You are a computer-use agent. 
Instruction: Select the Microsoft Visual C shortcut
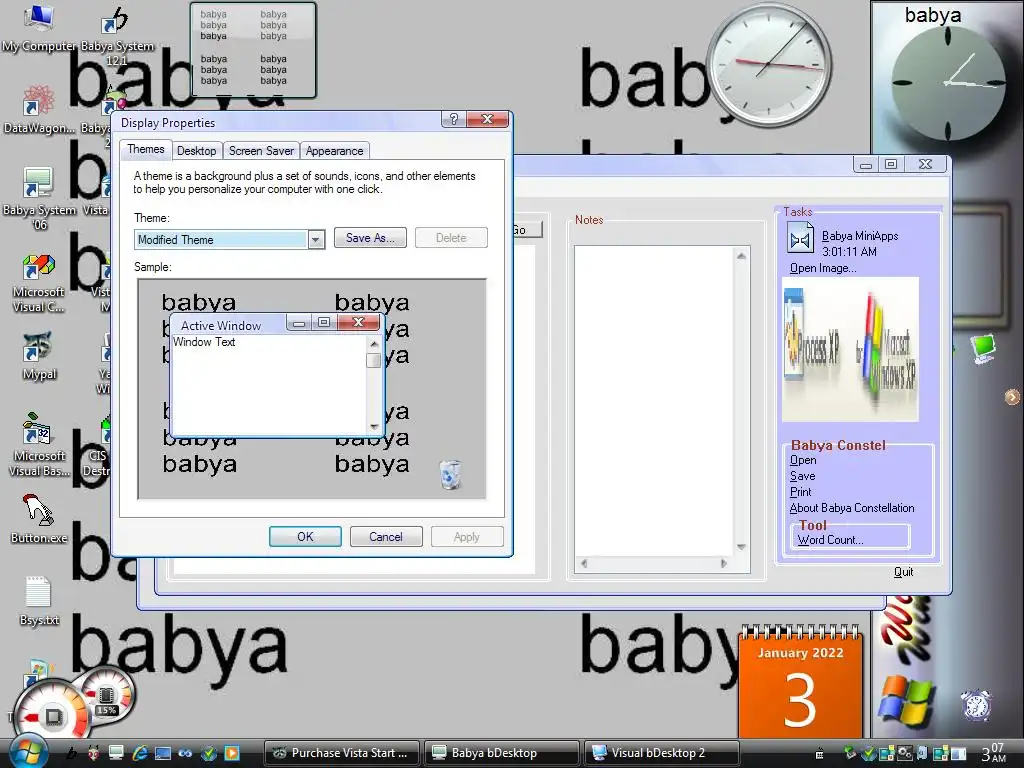point(39,283)
